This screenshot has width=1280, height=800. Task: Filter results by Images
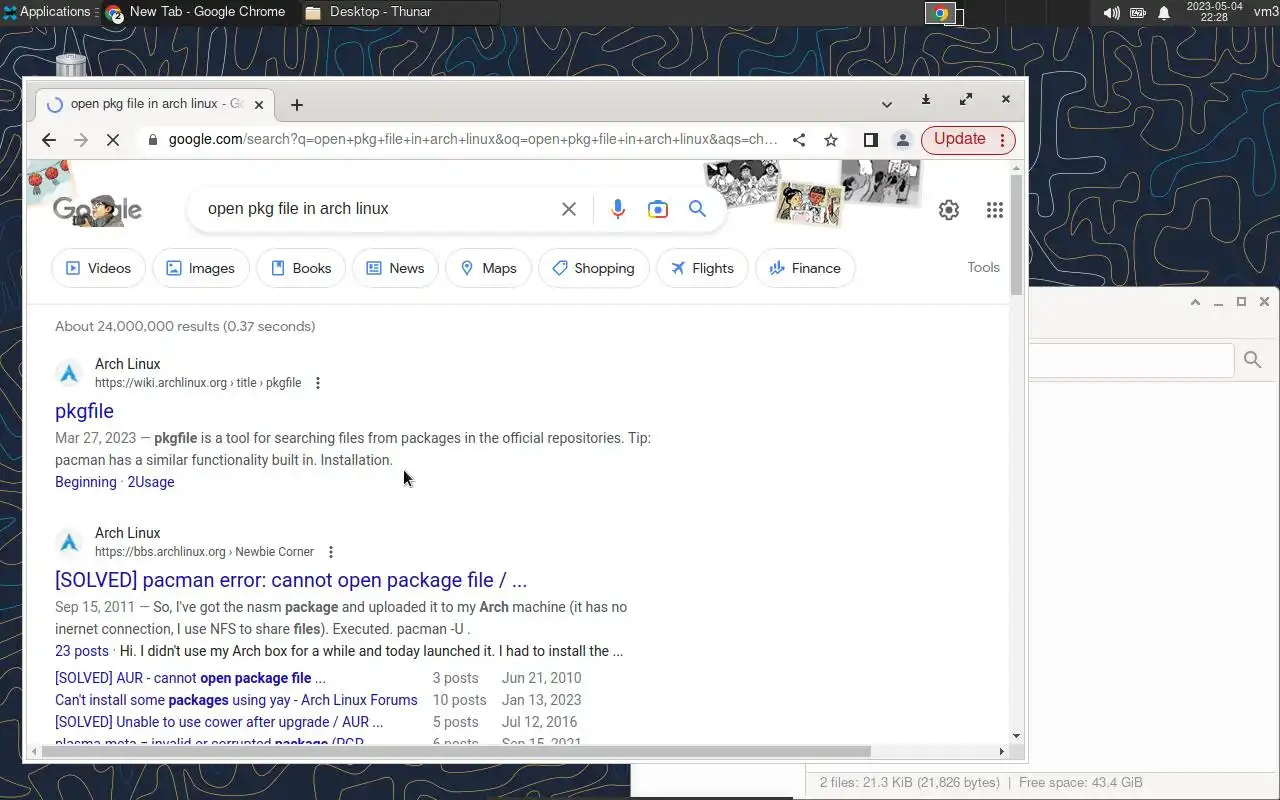pyautogui.click(x=200, y=268)
